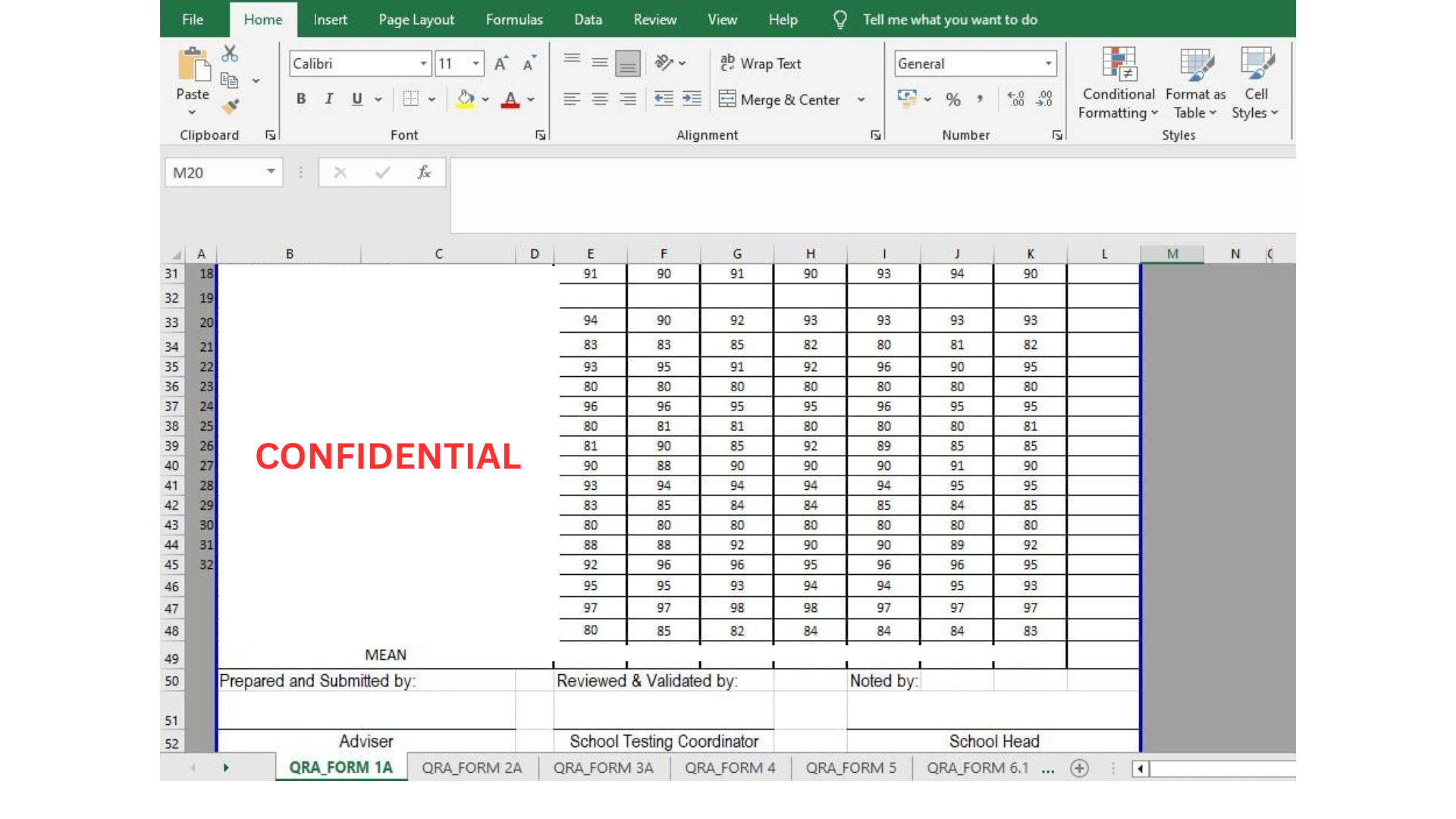
Task: Apply the yellow fill color
Action: point(466,99)
